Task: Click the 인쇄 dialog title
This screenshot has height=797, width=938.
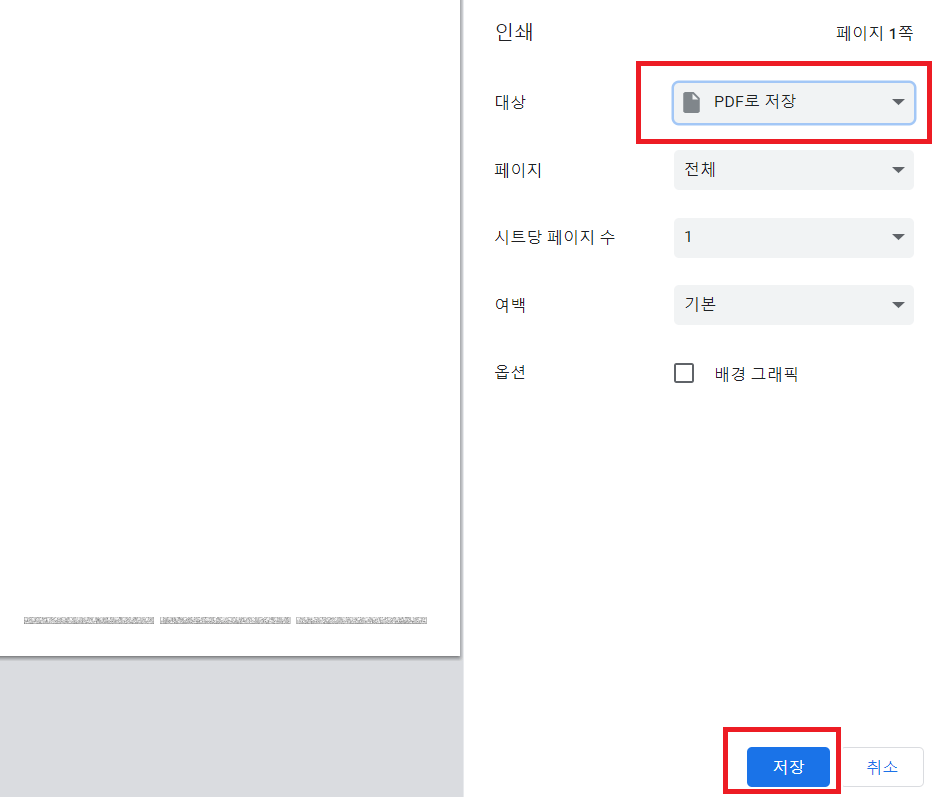Action: click(x=514, y=32)
